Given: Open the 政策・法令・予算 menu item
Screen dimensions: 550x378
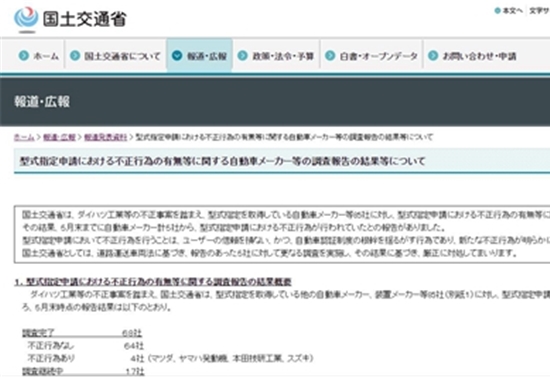Looking at the screenshot, I should click(x=276, y=55).
